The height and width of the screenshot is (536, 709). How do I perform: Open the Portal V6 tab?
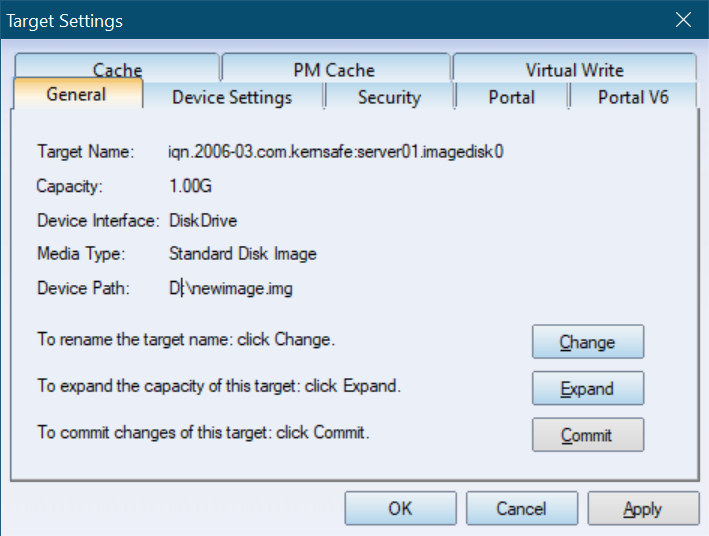click(x=633, y=97)
